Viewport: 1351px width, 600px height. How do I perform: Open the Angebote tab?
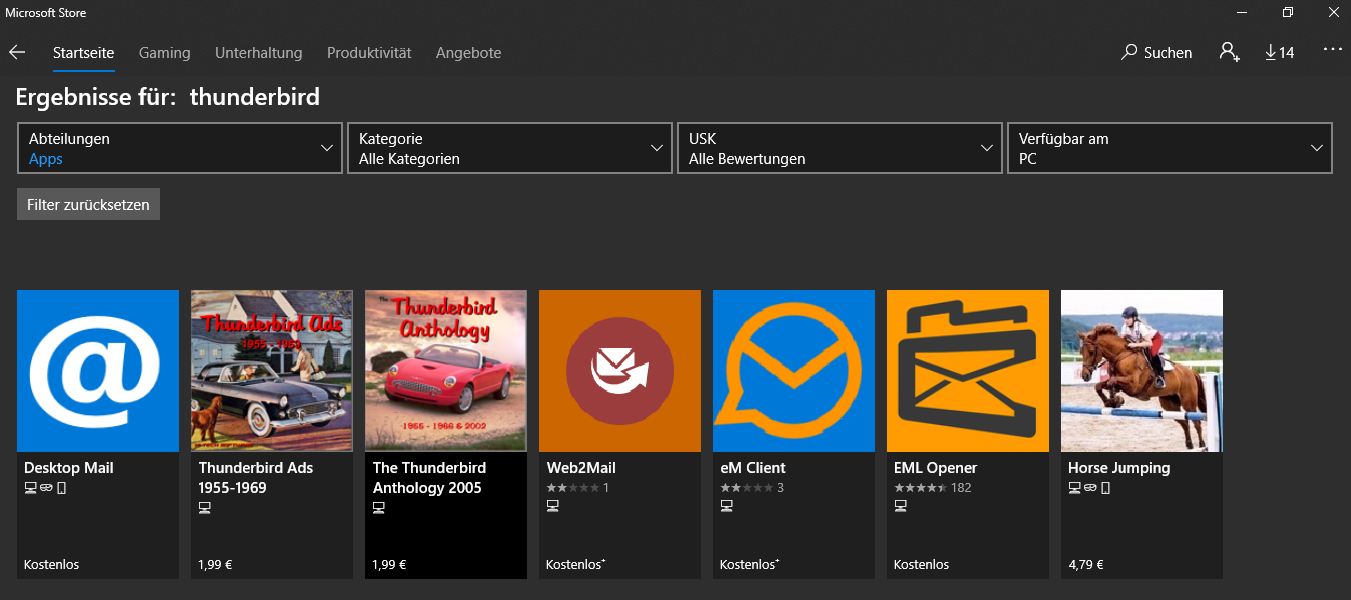click(x=468, y=52)
